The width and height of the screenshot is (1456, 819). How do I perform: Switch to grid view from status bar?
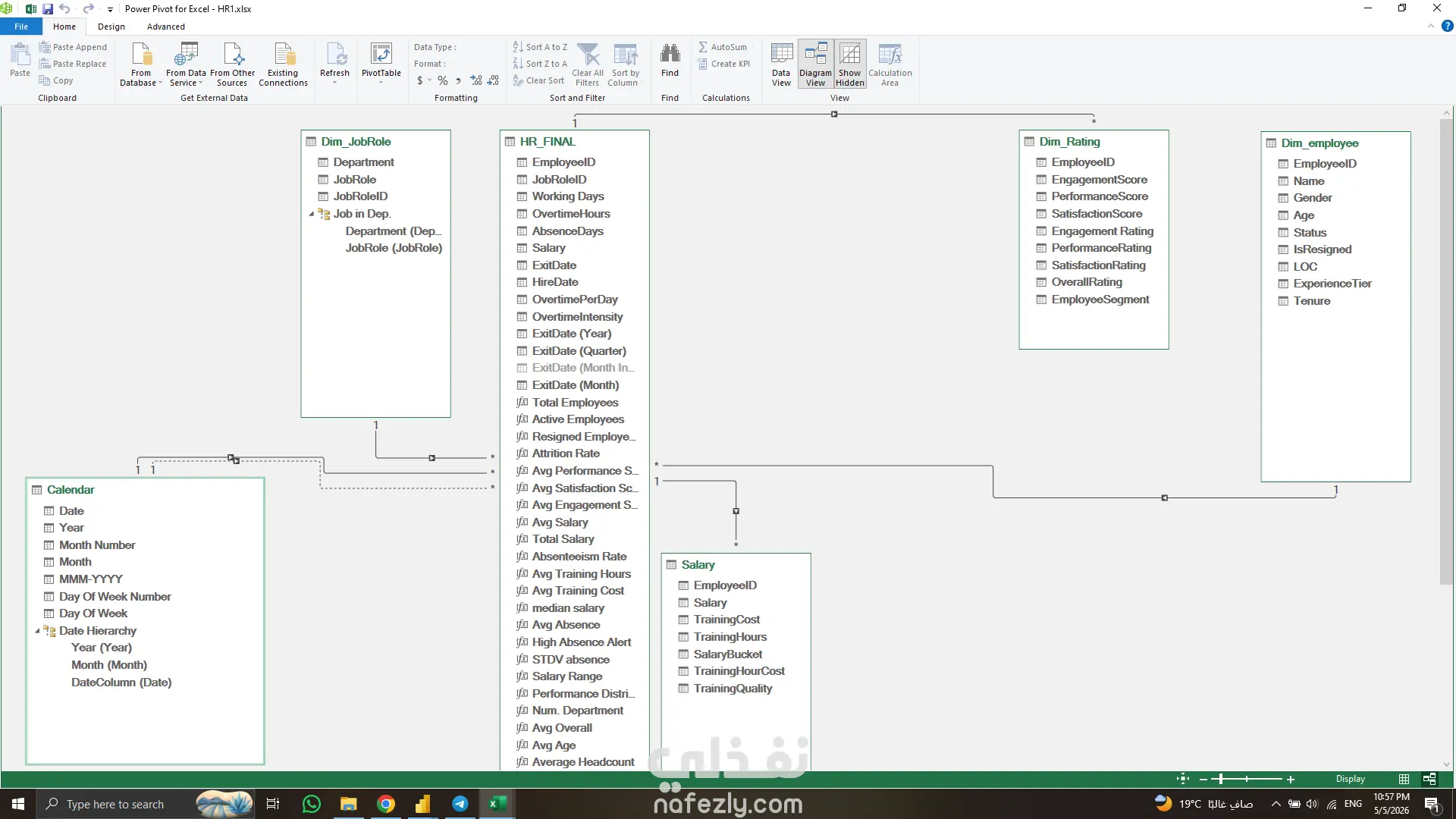[1404, 779]
